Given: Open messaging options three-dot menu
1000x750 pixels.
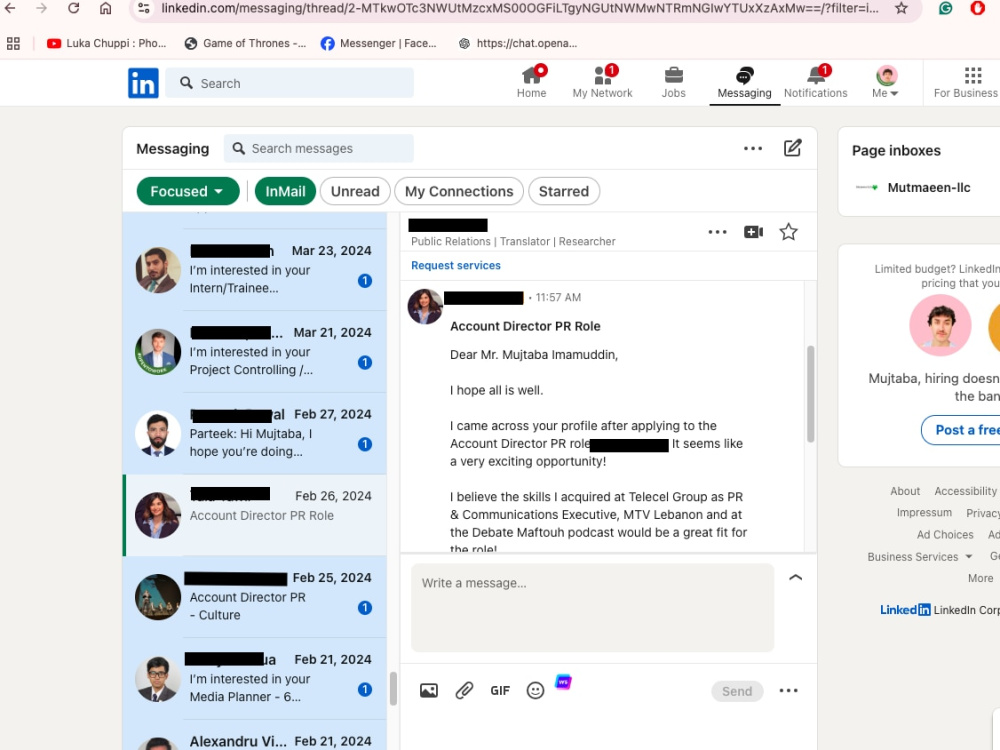Looking at the screenshot, I should [753, 149].
